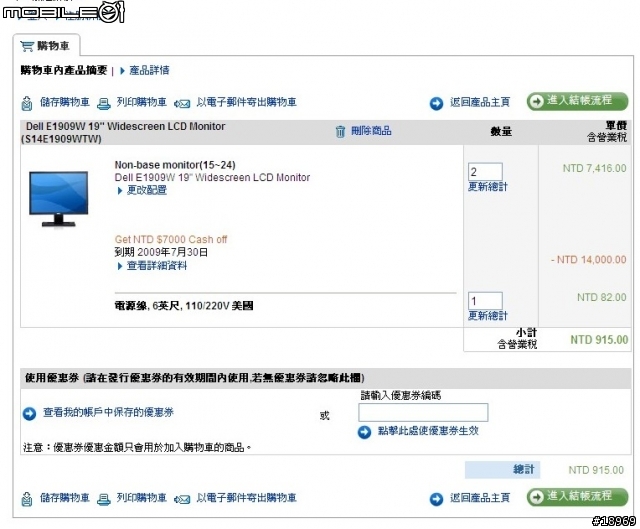The image size is (640, 529).
Task: Click the 電源線, 6英尺, 110/220V 美國 text
Action: click(184, 306)
